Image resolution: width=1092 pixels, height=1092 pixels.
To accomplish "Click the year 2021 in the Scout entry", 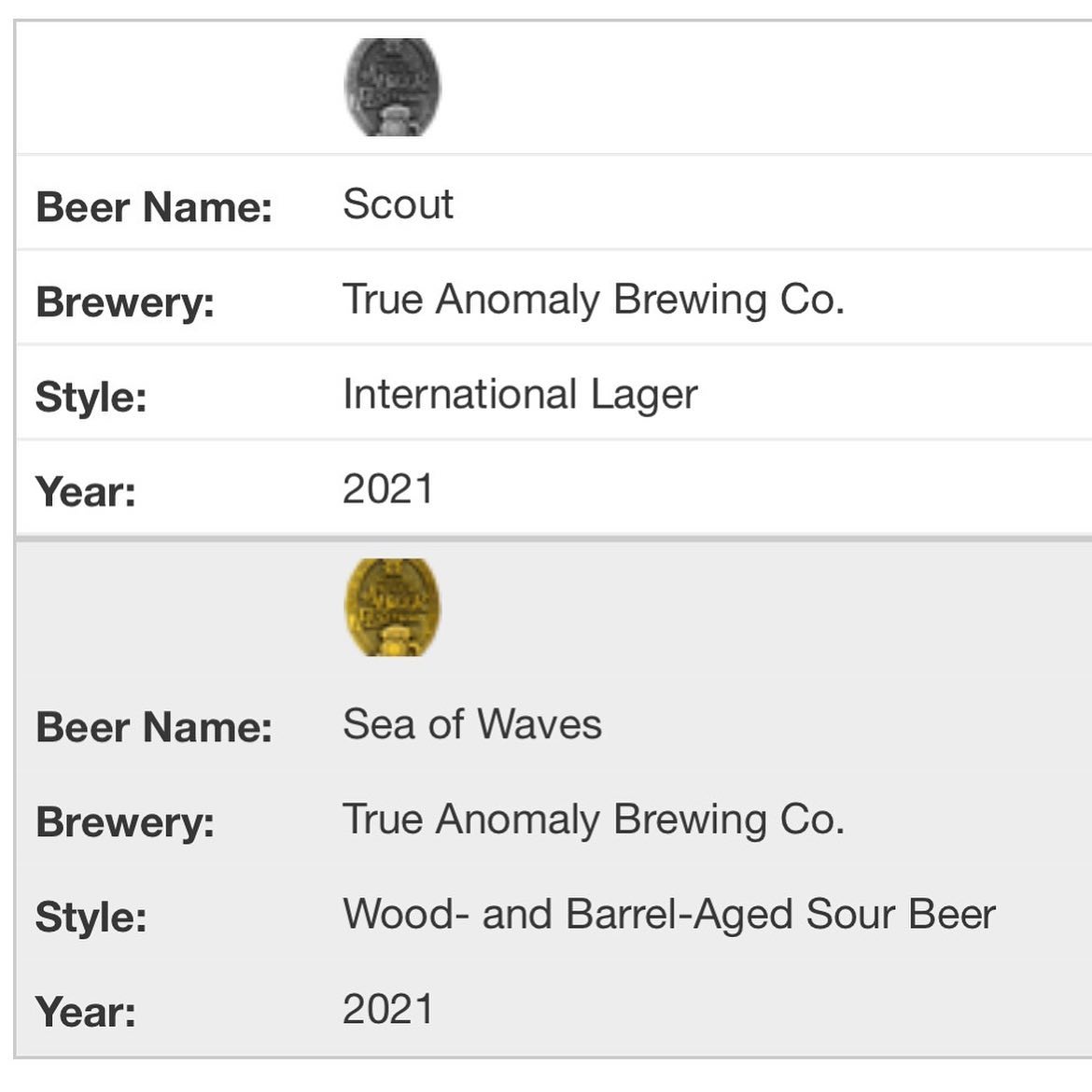I will pyautogui.click(x=387, y=489).
